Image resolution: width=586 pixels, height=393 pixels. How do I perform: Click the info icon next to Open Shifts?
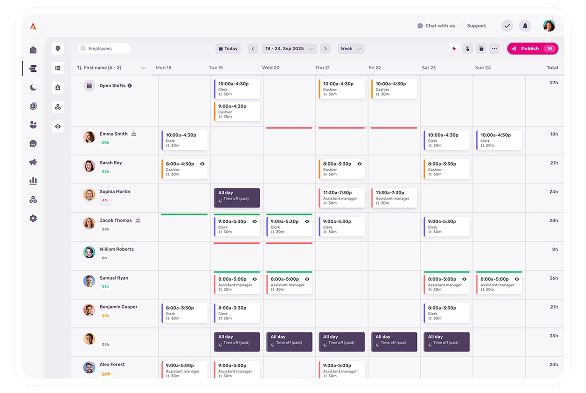(130, 86)
